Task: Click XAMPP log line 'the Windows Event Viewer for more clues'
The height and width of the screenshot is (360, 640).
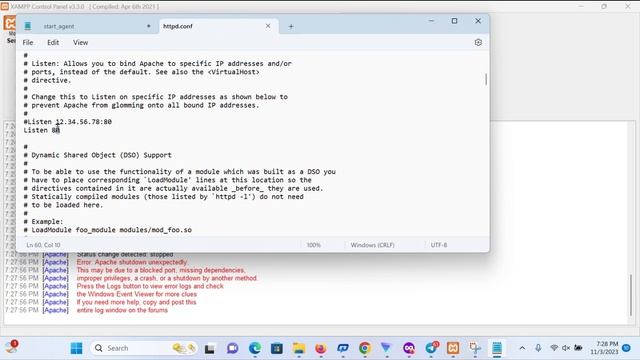Action: pyautogui.click(x=136, y=294)
